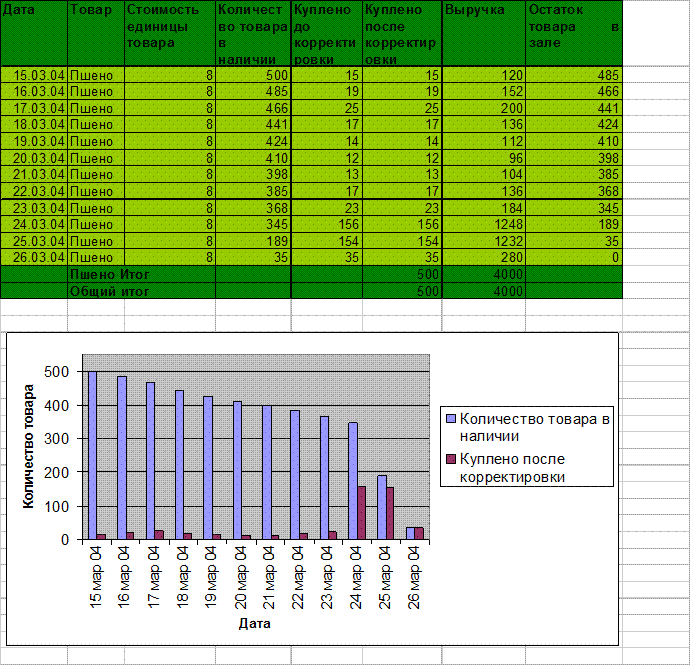The width and height of the screenshot is (691, 666).
Task: Click the chart's "Количество товара" vertical axis title
Action: click(x=29, y=446)
